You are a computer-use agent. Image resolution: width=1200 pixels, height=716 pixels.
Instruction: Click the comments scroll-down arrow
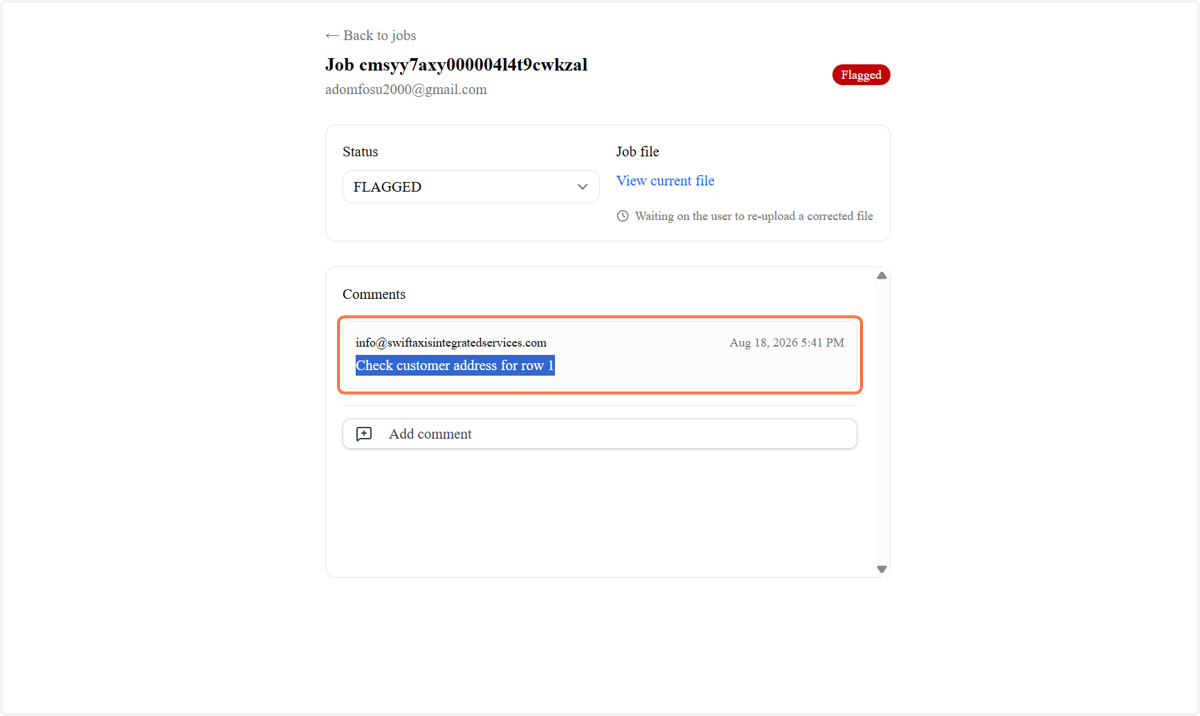point(882,569)
